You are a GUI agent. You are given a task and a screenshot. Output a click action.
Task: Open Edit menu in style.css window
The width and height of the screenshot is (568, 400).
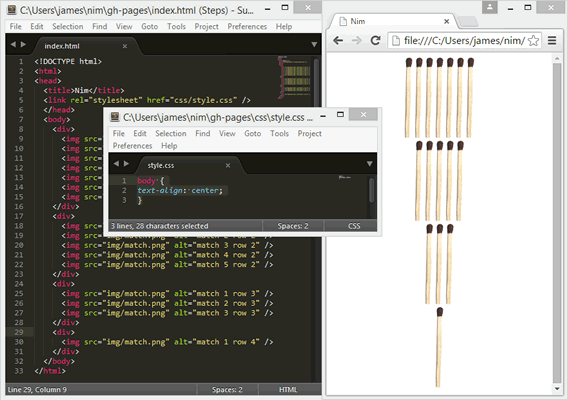pyautogui.click(x=140, y=133)
